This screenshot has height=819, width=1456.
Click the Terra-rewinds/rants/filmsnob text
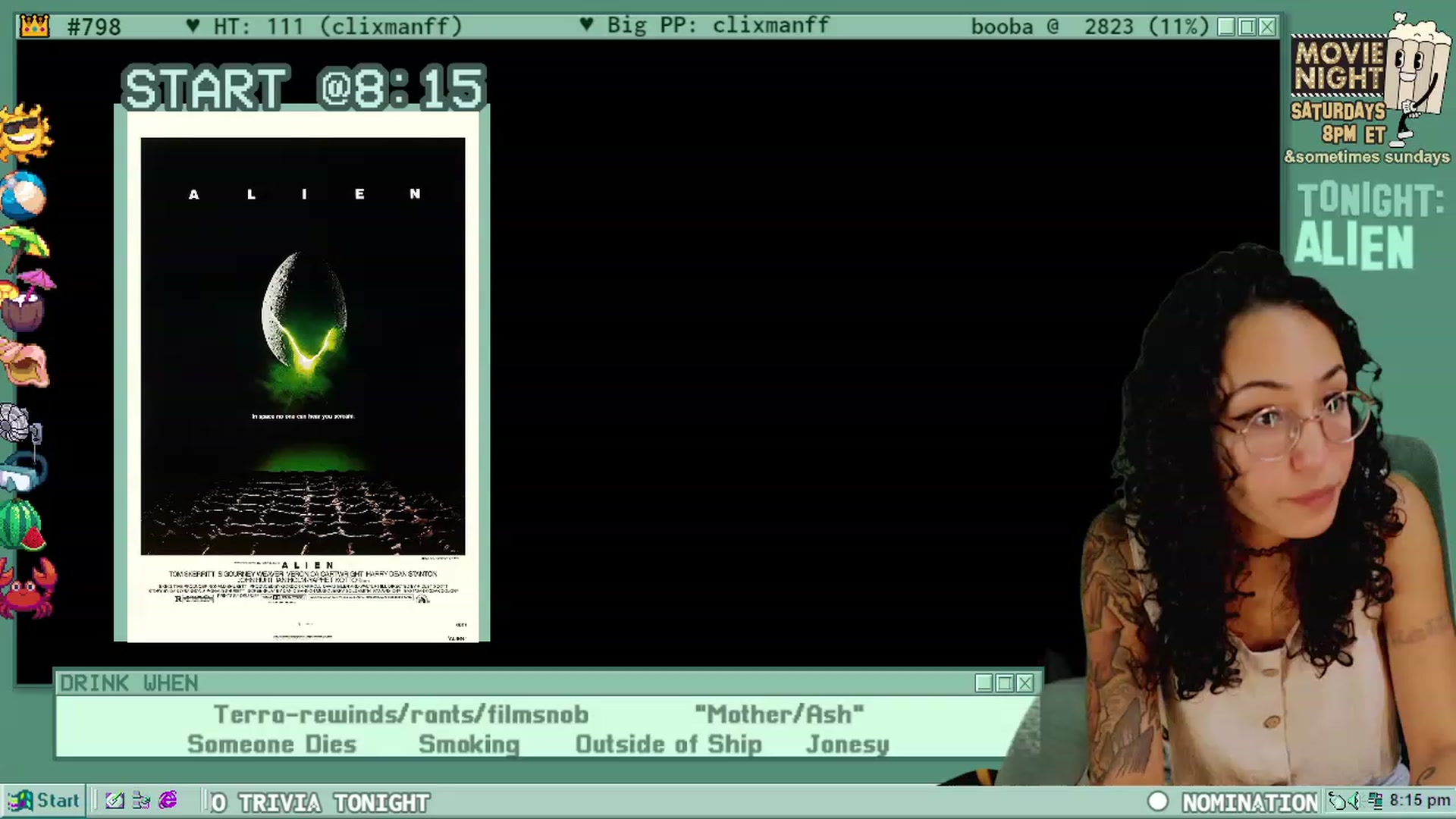click(401, 714)
